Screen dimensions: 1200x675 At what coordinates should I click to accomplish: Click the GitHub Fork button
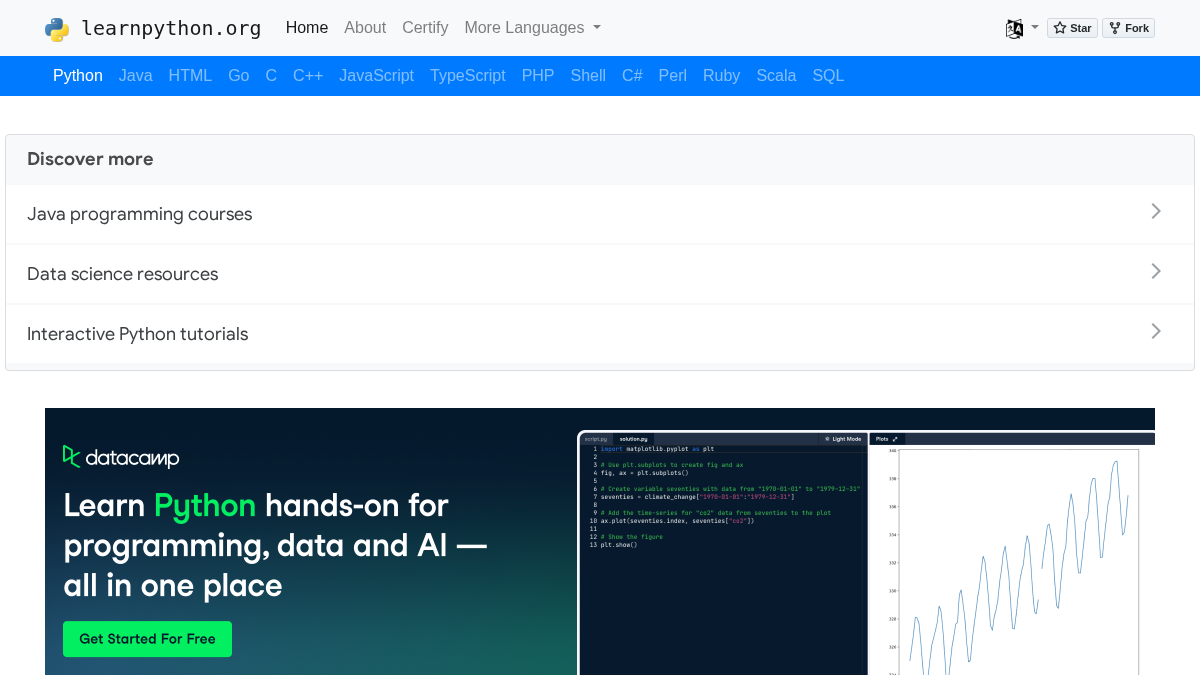(x=1128, y=28)
